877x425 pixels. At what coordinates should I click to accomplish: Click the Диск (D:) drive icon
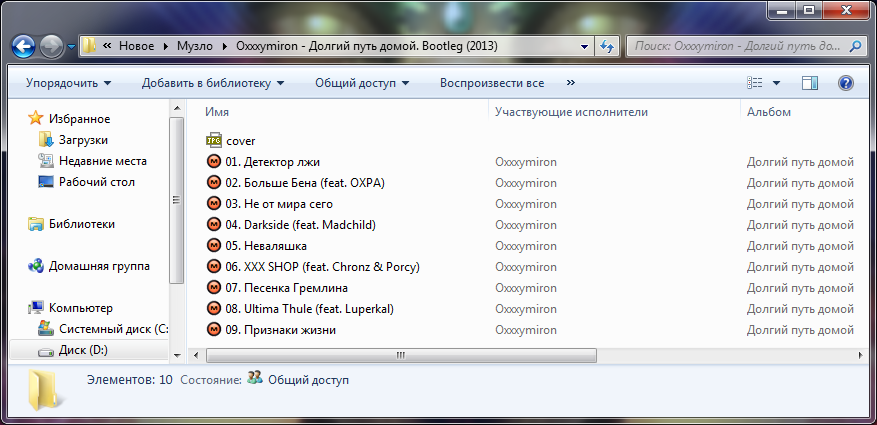click(46, 351)
